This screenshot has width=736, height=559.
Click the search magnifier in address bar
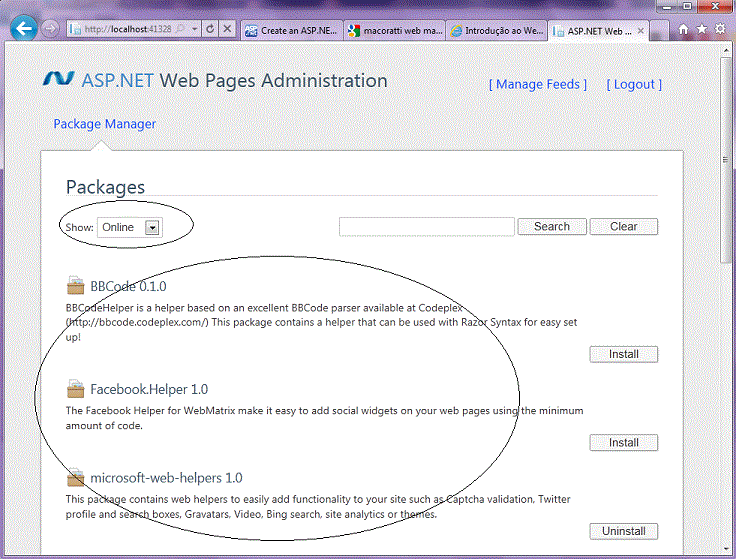pyautogui.click(x=180, y=29)
